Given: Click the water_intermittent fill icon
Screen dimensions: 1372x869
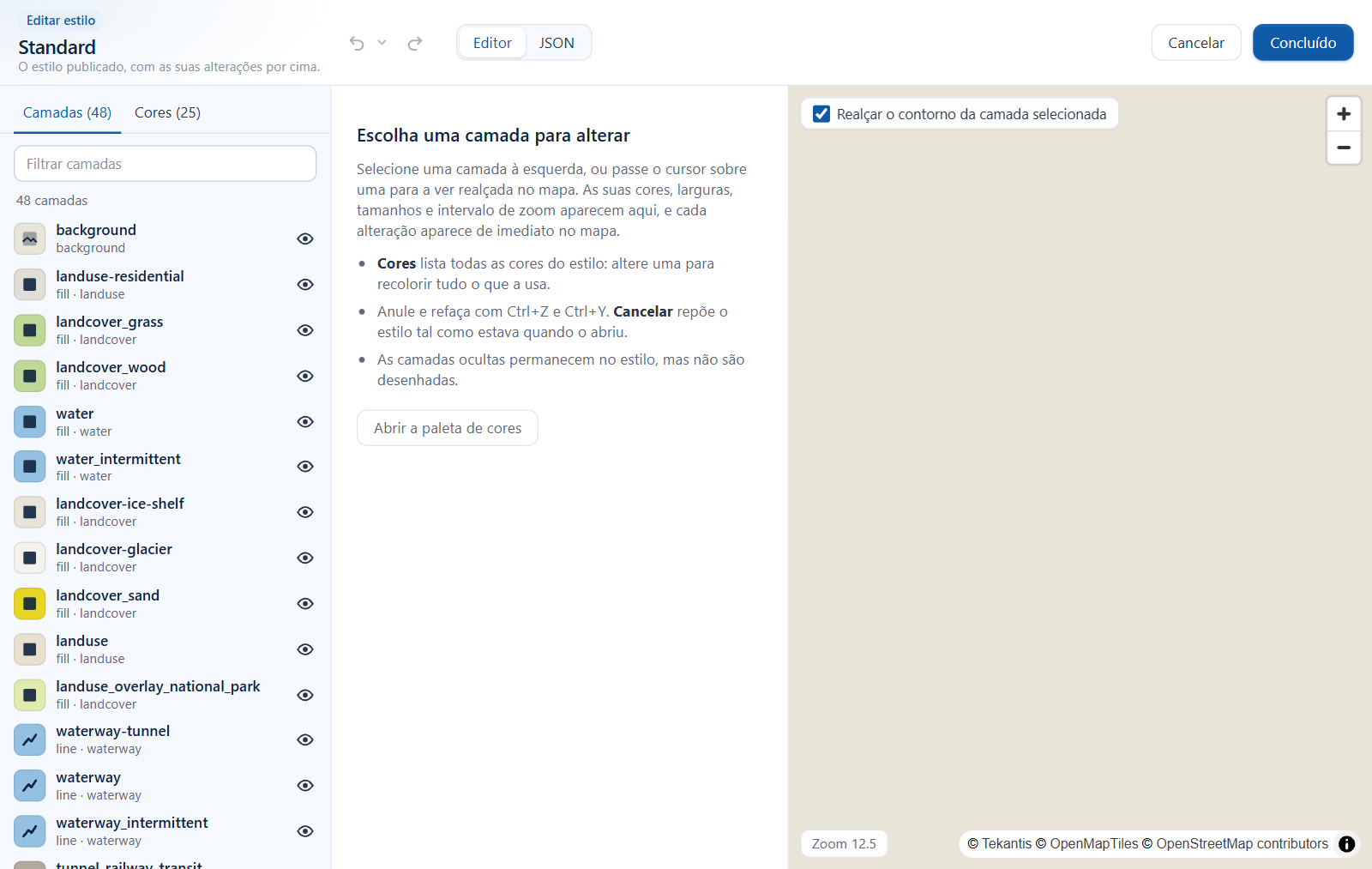Looking at the screenshot, I should click(30, 467).
